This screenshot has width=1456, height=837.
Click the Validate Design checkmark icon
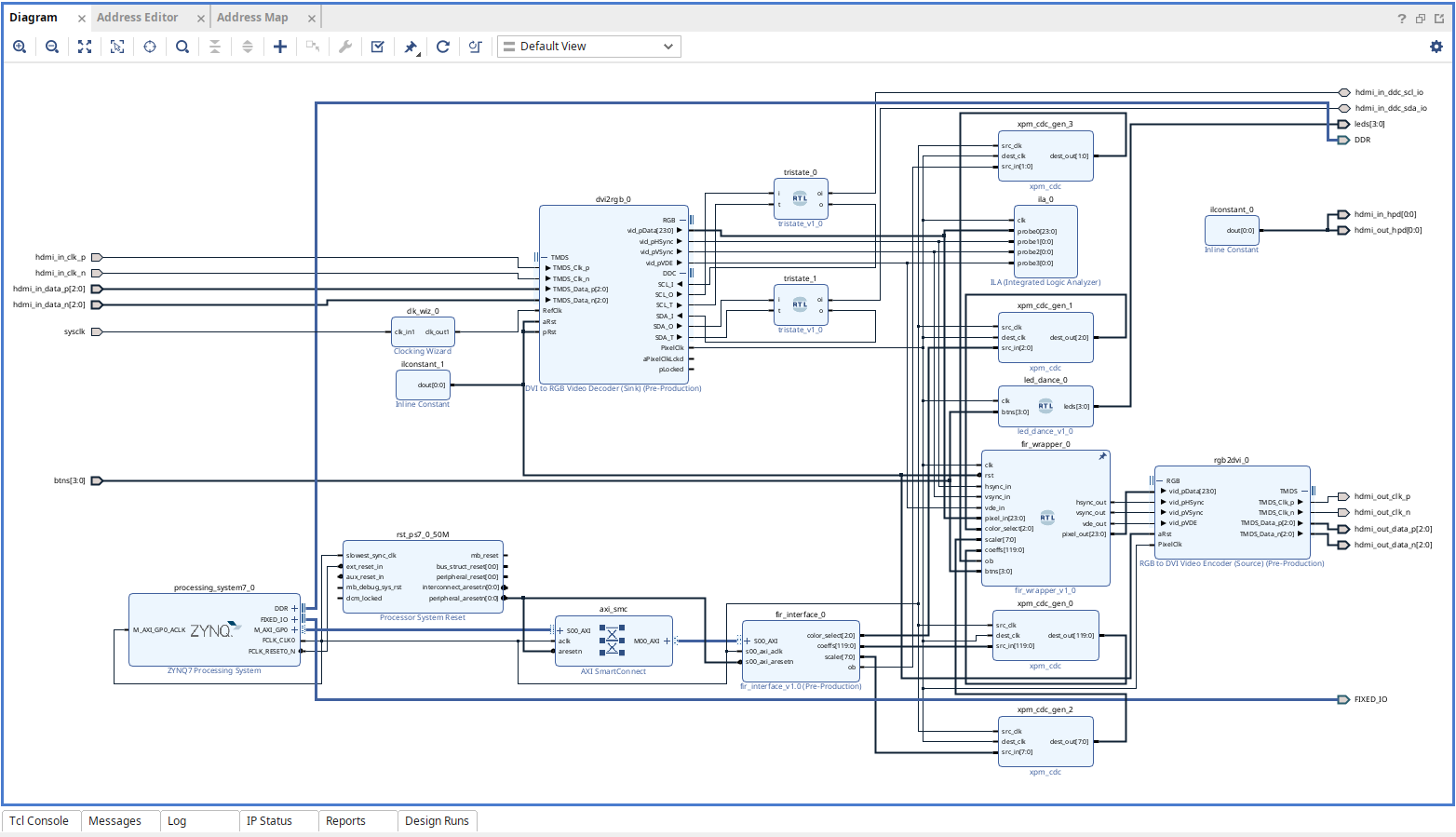[x=378, y=47]
